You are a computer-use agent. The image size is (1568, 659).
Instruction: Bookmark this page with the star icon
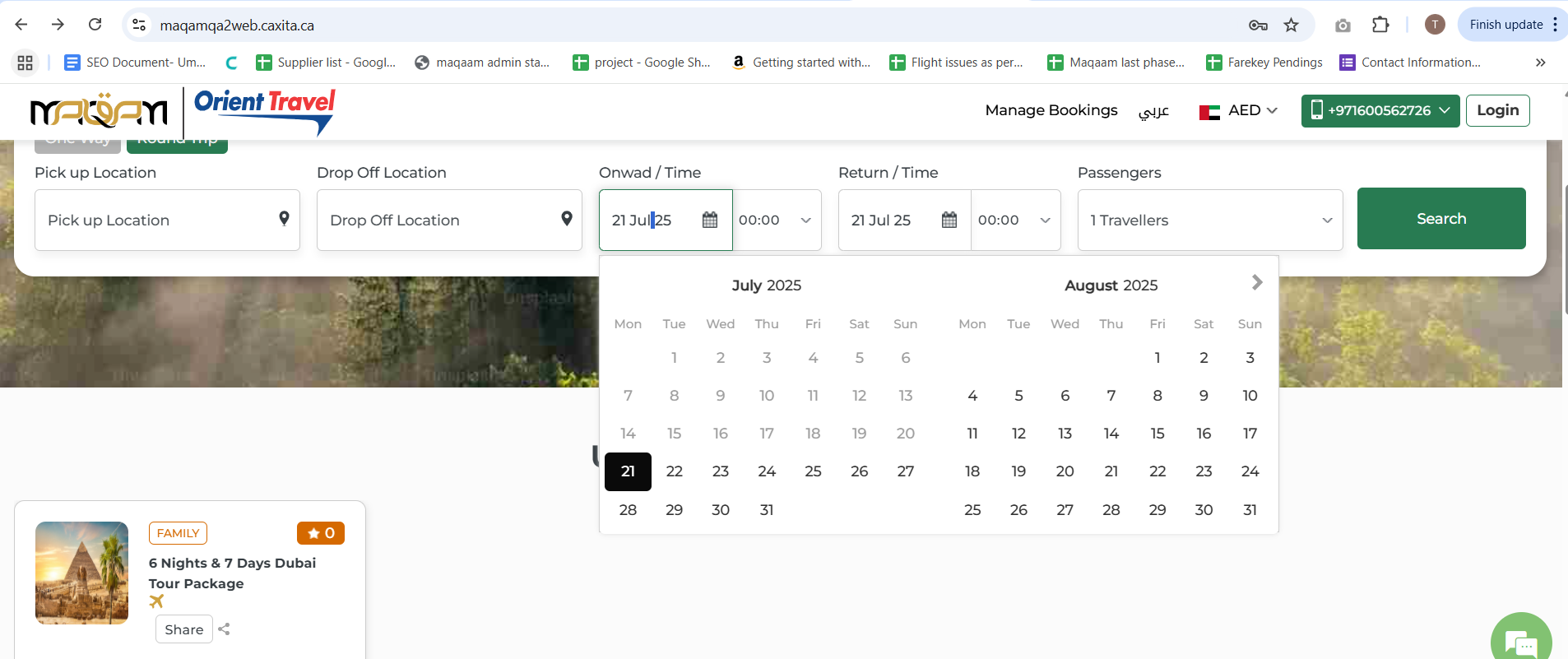coord(1291,26)
